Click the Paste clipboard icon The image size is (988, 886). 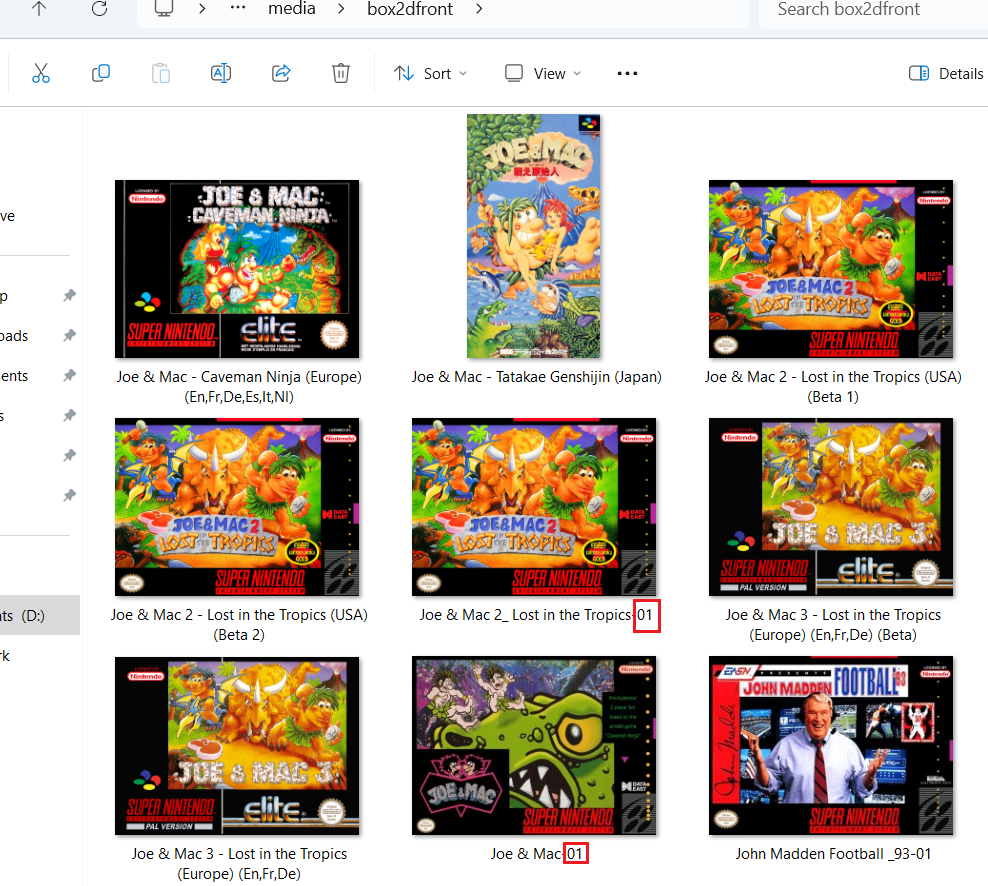point(161,73)
